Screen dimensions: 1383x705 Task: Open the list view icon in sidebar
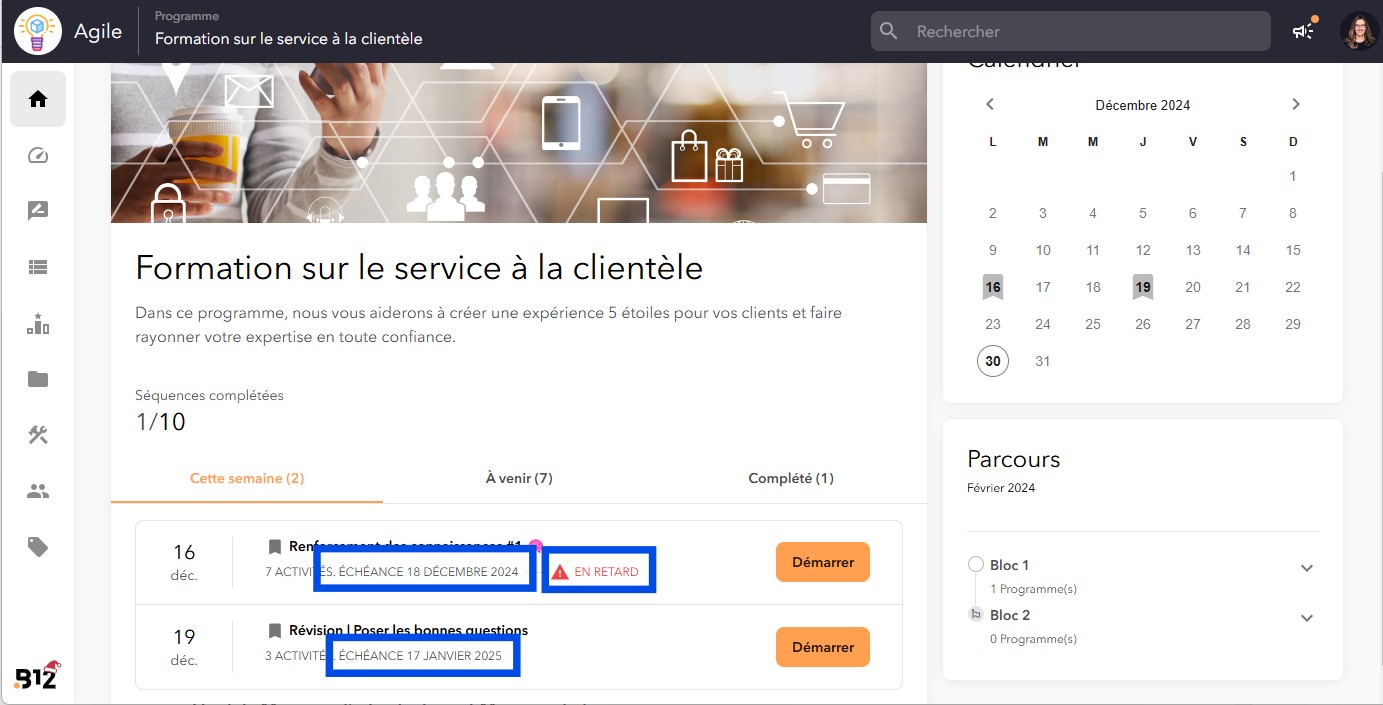point(38,267)
